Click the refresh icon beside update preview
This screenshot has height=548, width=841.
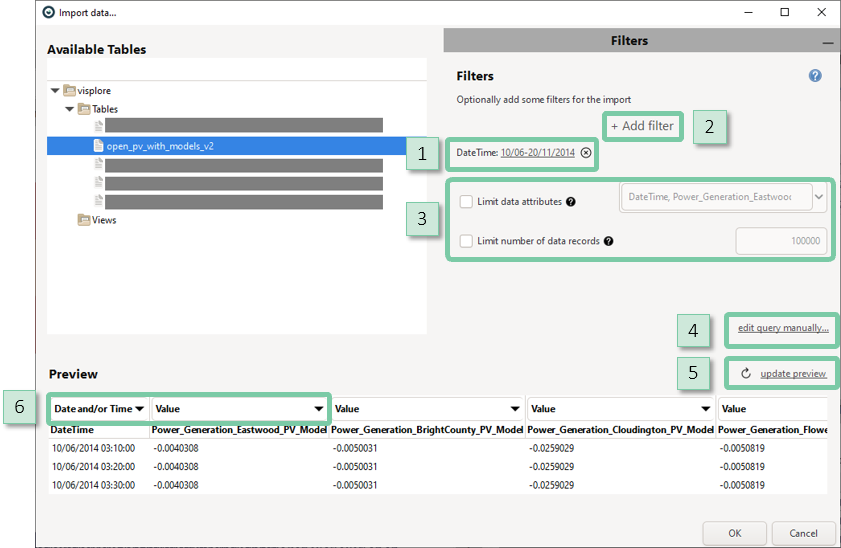746,374
